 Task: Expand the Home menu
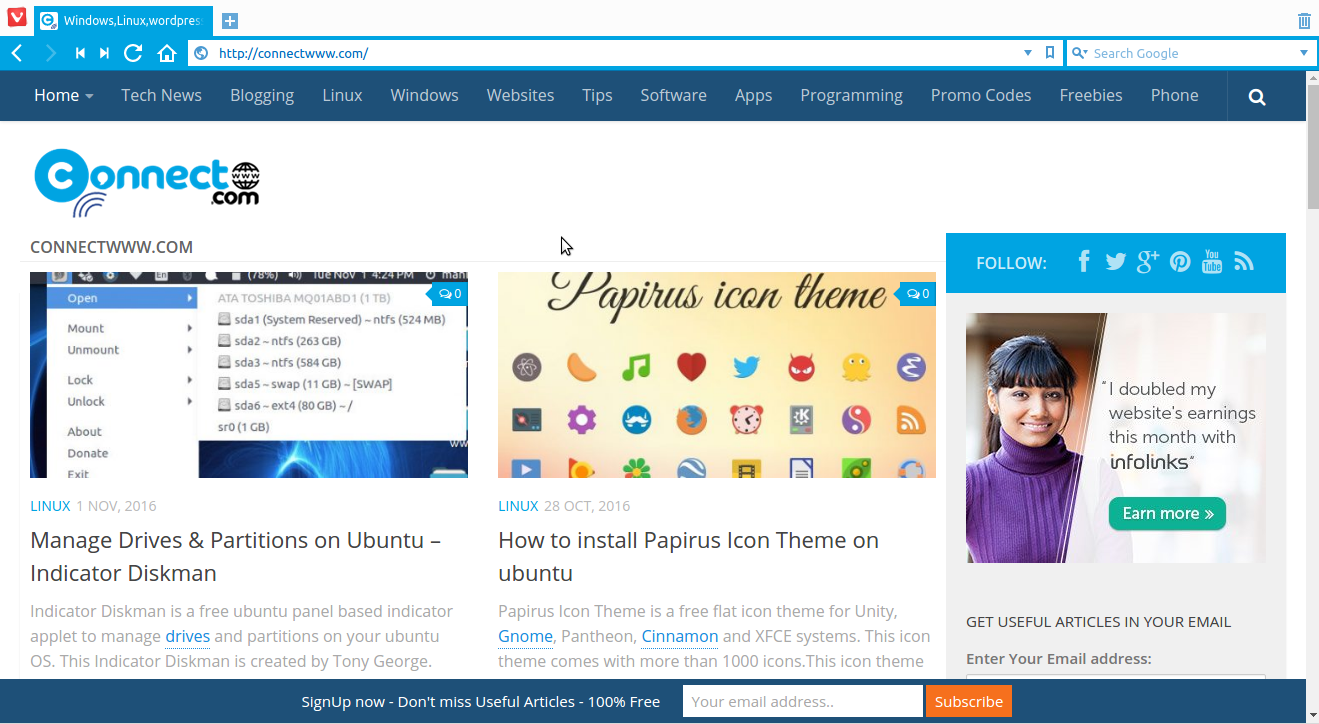click(64, 96)
